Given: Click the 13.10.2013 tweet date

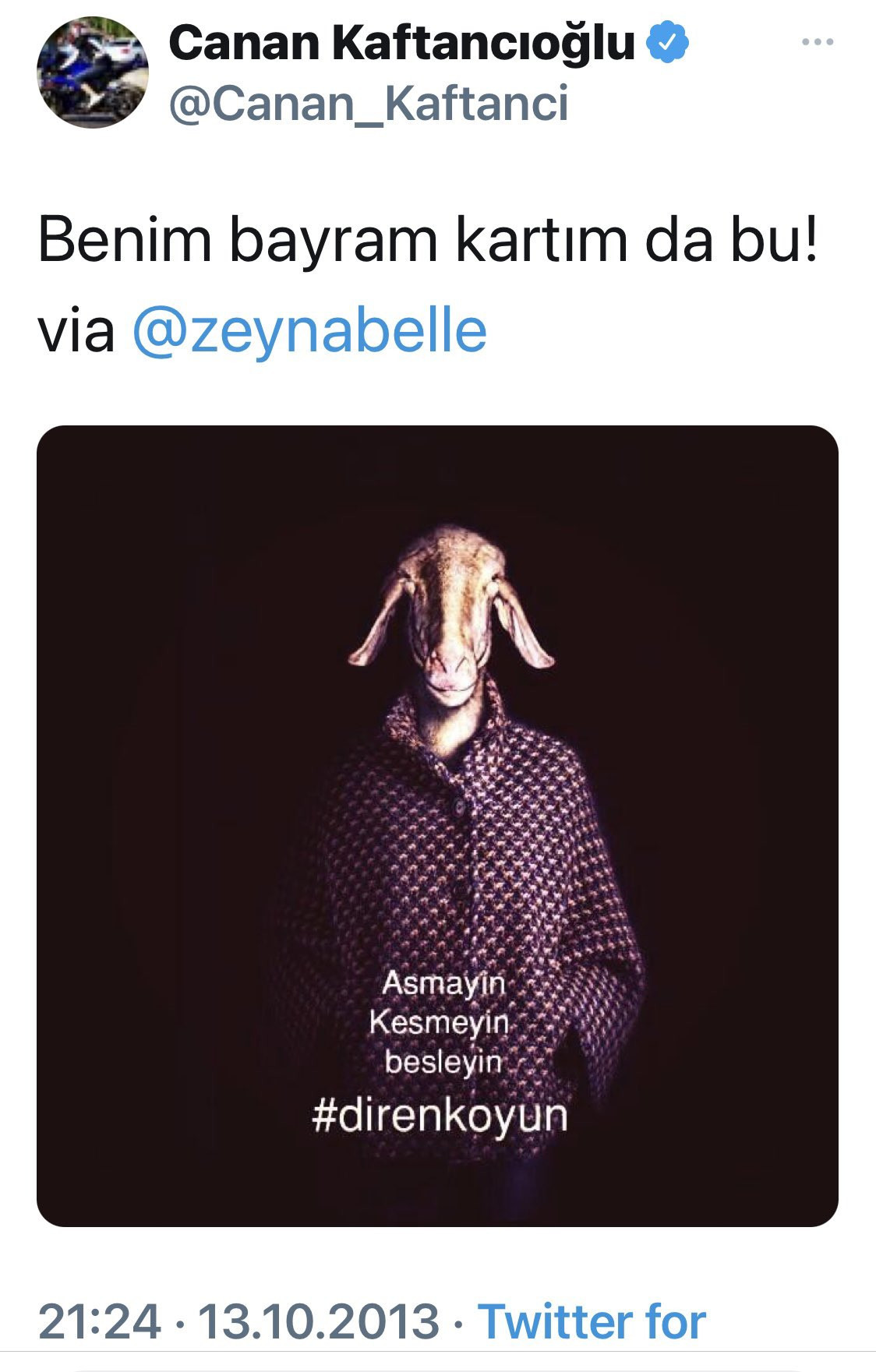Looking at the screenshot, I should pyautogui.click(x=320, y=1321).
